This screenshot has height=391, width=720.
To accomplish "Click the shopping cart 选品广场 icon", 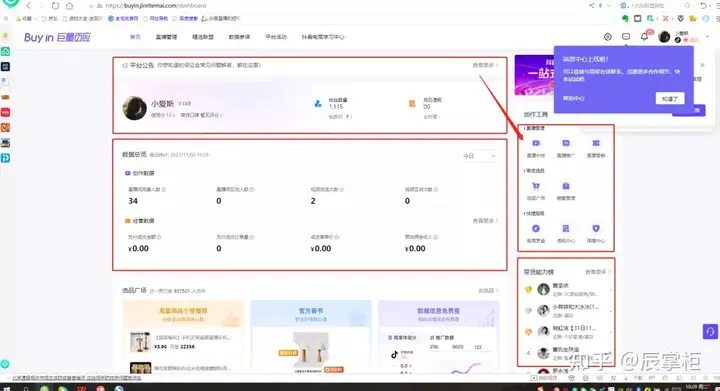I will tap(535, 186).
